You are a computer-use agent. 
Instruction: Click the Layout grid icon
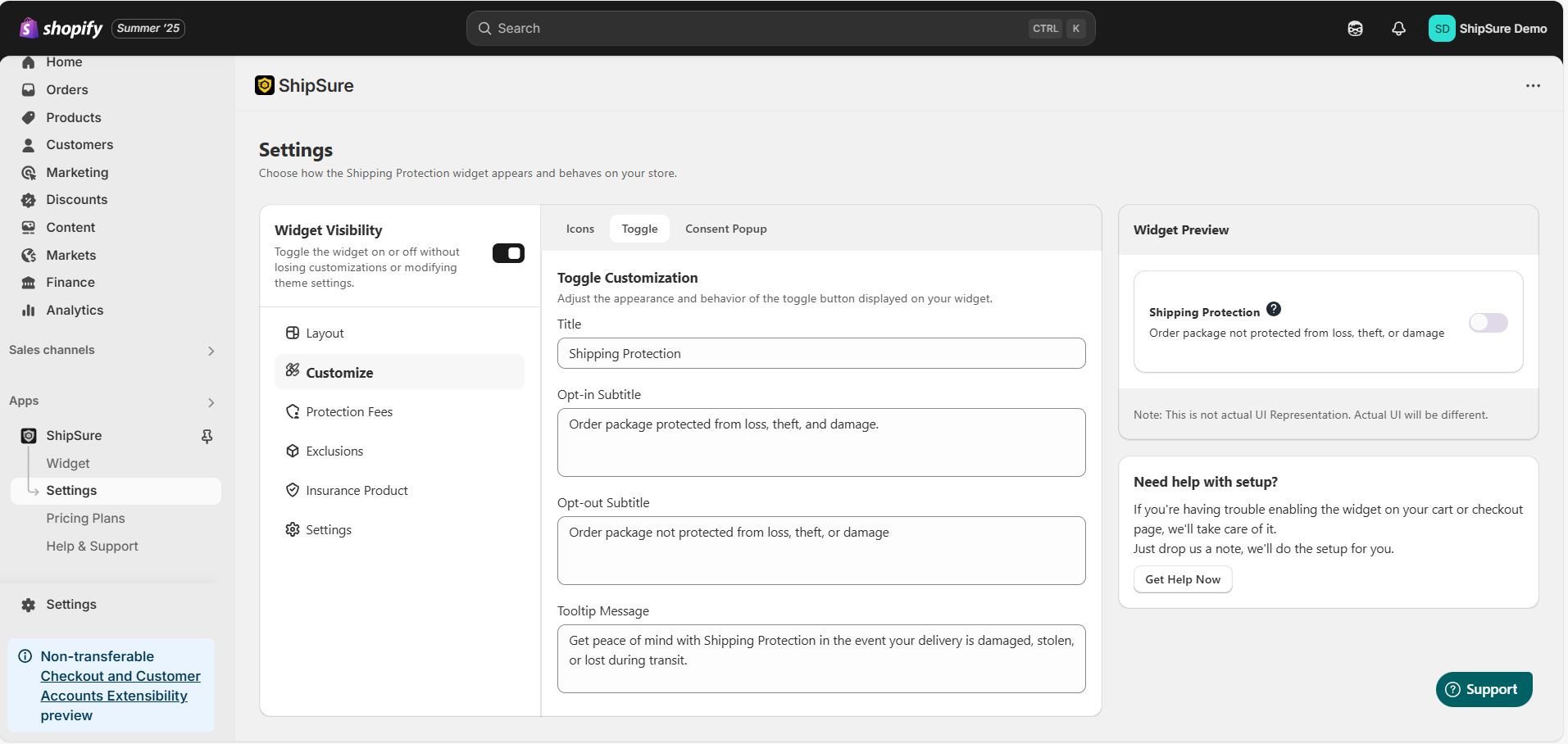pos(293,333)
